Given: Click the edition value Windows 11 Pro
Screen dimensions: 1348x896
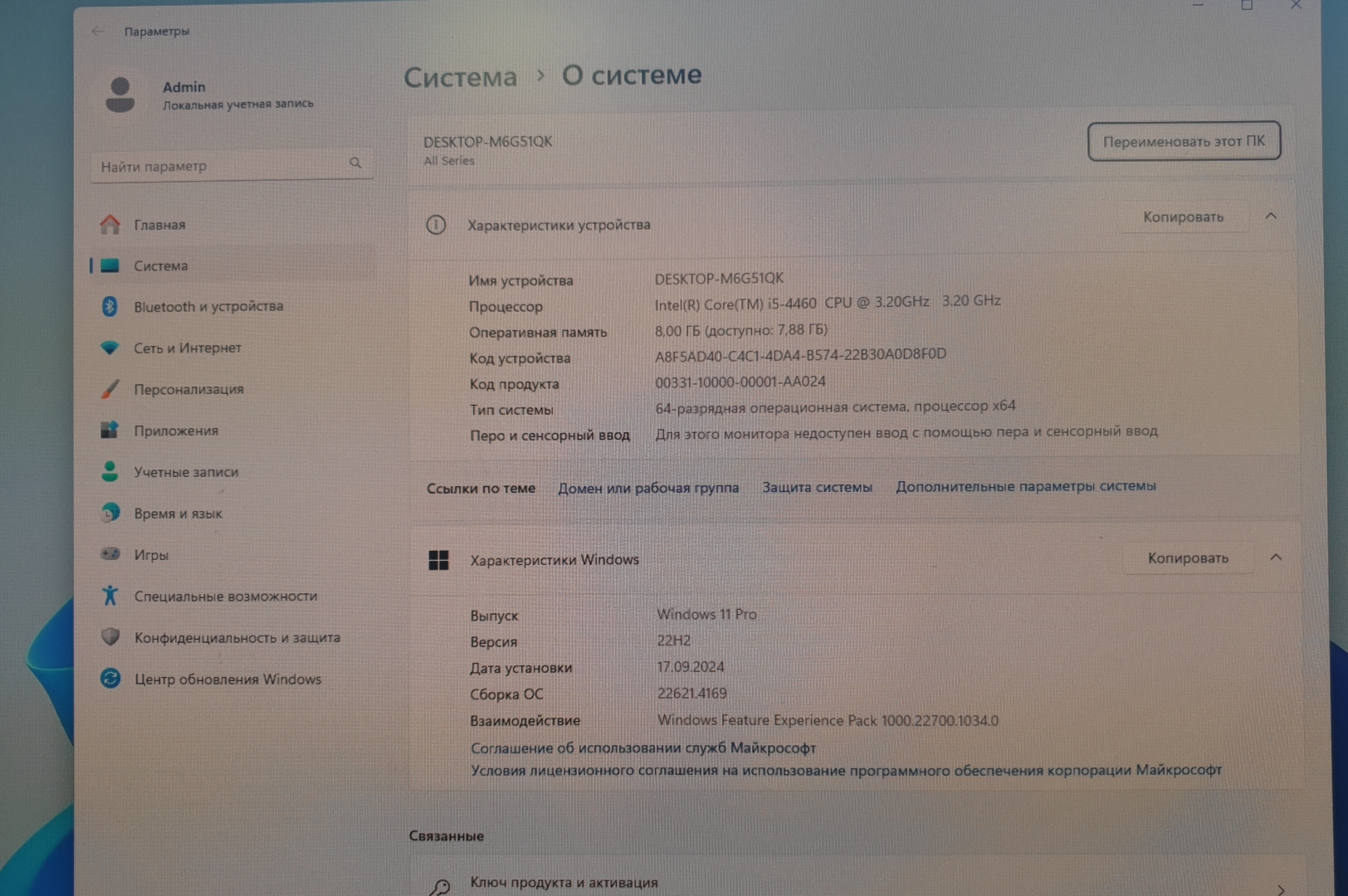Looking at the screenshot, I should (x=706, y=614).
